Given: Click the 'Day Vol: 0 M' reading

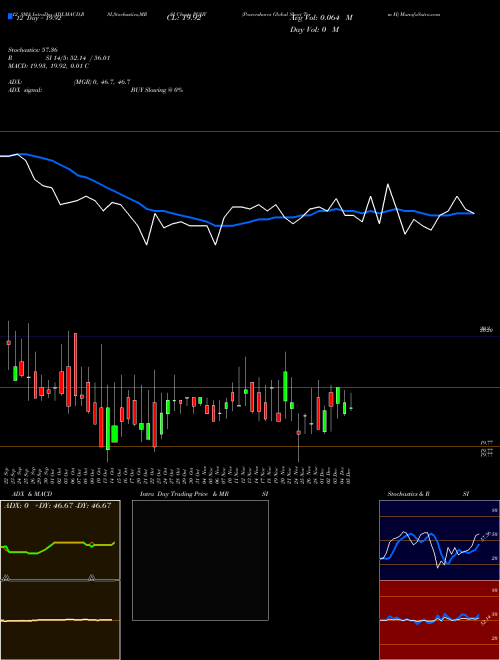Looking at the screenshot, I should point(314,30).
